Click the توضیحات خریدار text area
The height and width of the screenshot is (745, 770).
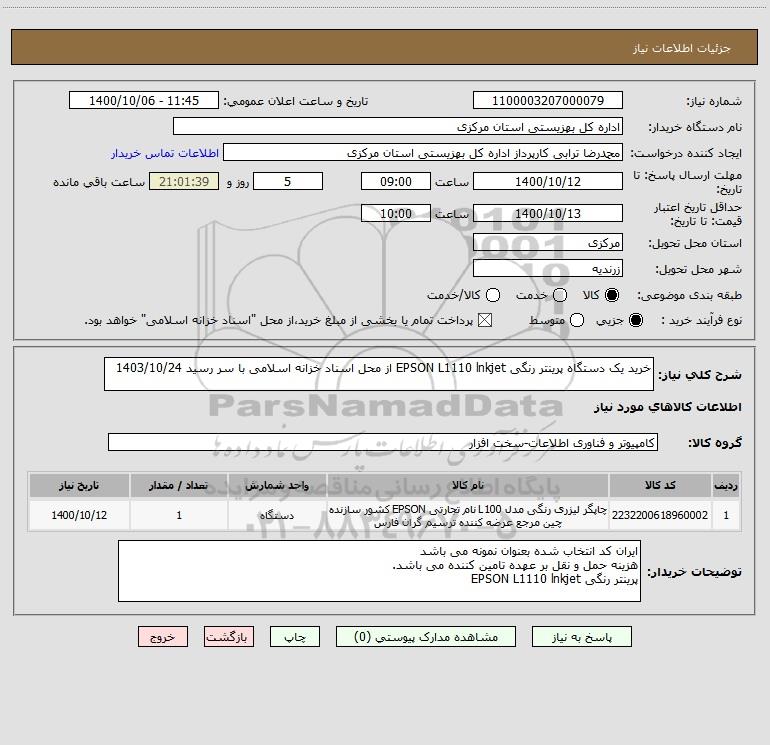pos(379,571)
